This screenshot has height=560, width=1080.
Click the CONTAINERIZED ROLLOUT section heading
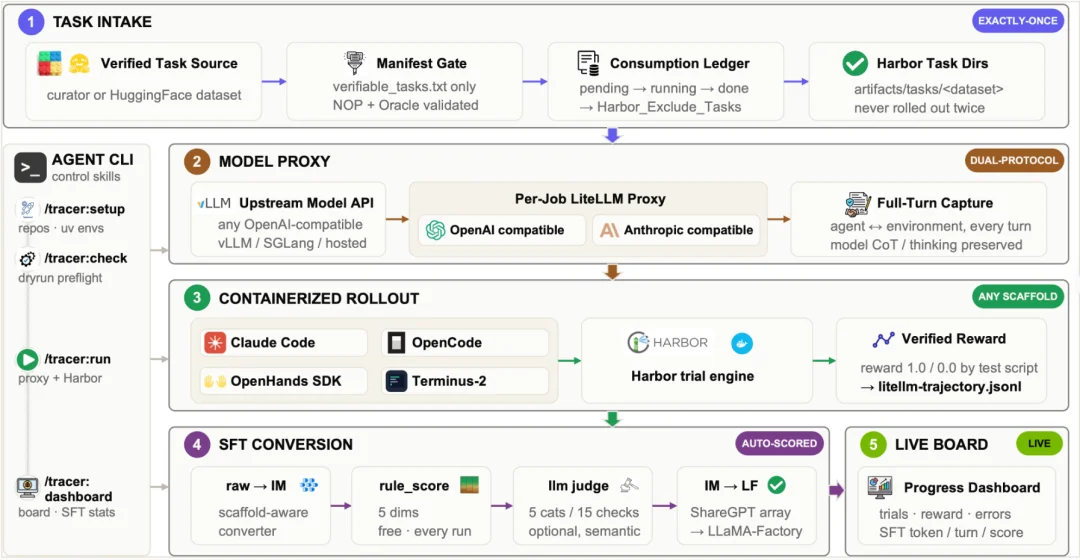[x=319, y=298]
